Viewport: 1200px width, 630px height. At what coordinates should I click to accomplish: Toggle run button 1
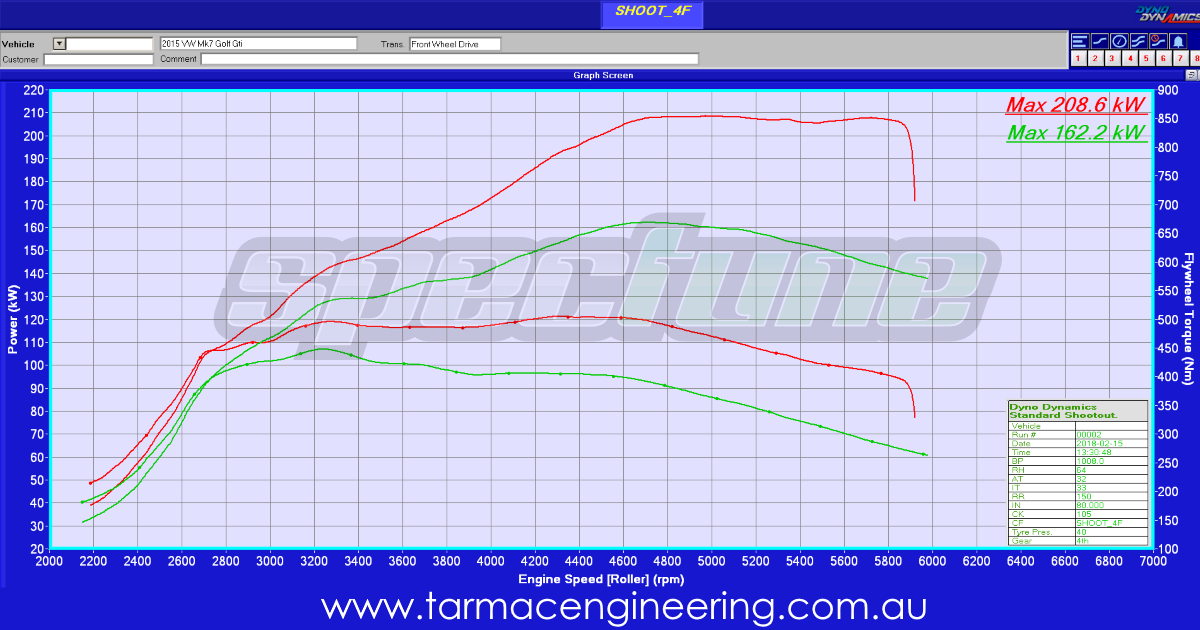point(1077,57)
